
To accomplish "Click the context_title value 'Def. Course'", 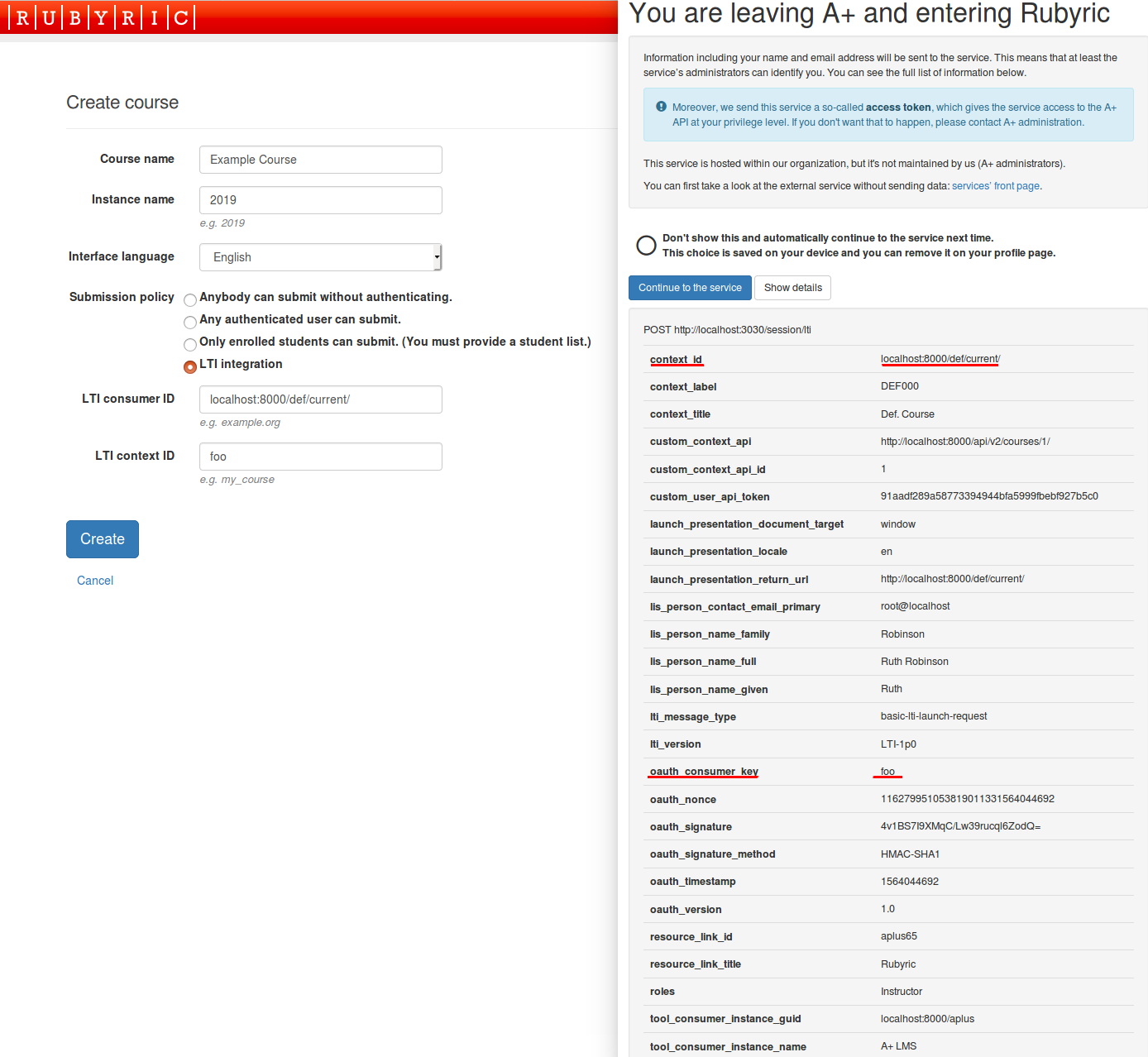I will point(907,414).
